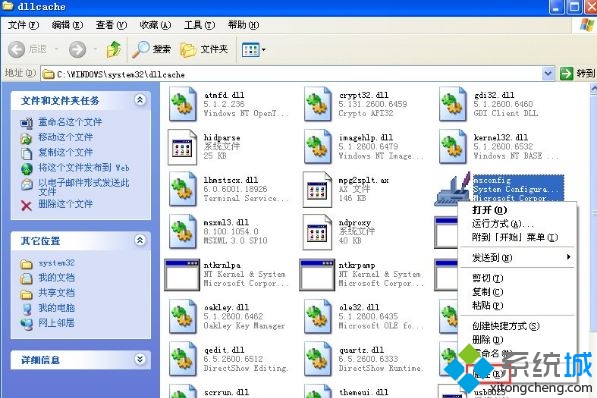Choose 打开(O) in context menu
597x398 pixels.
517,210
